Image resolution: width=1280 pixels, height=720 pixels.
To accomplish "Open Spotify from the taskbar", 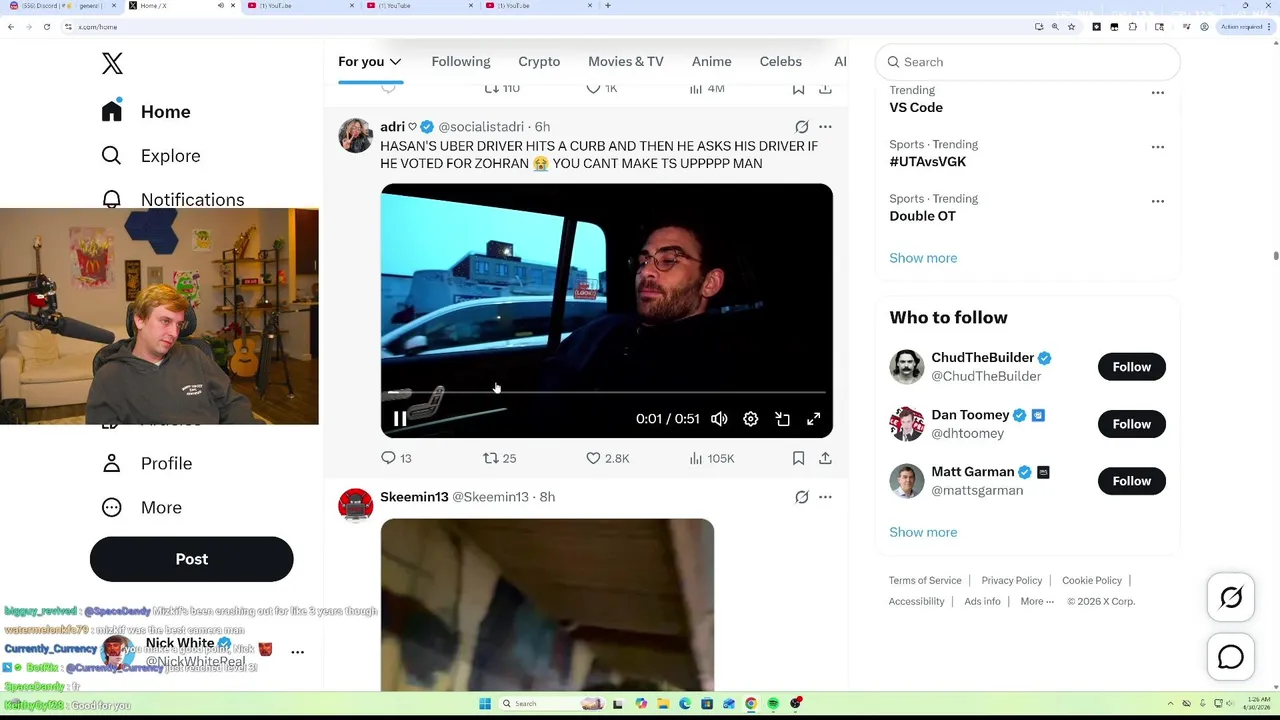I will point(773,704).
